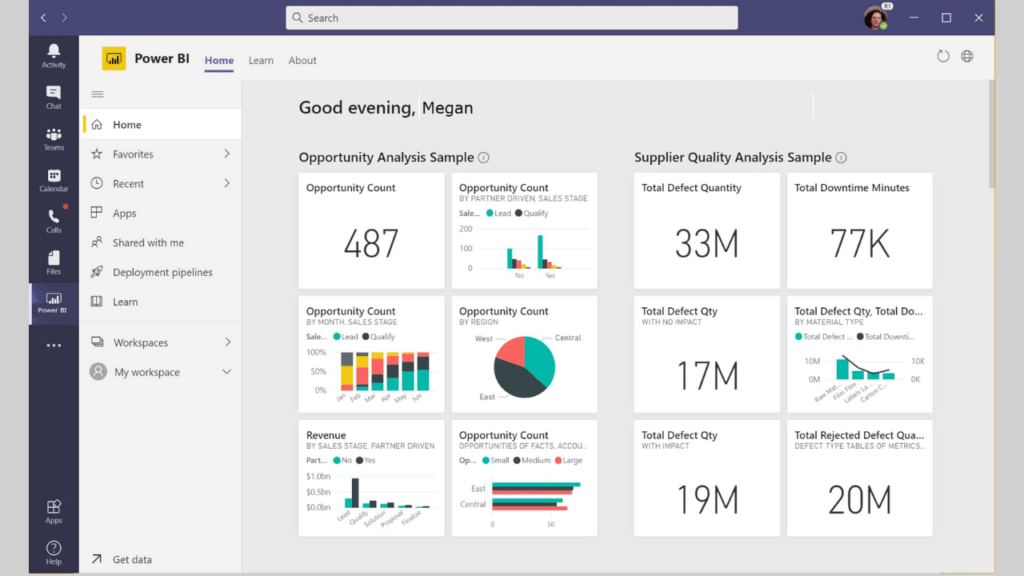Click the teal Small legend swatch
The width and height of the screenshot is (1024, 576).
[485, 460]
